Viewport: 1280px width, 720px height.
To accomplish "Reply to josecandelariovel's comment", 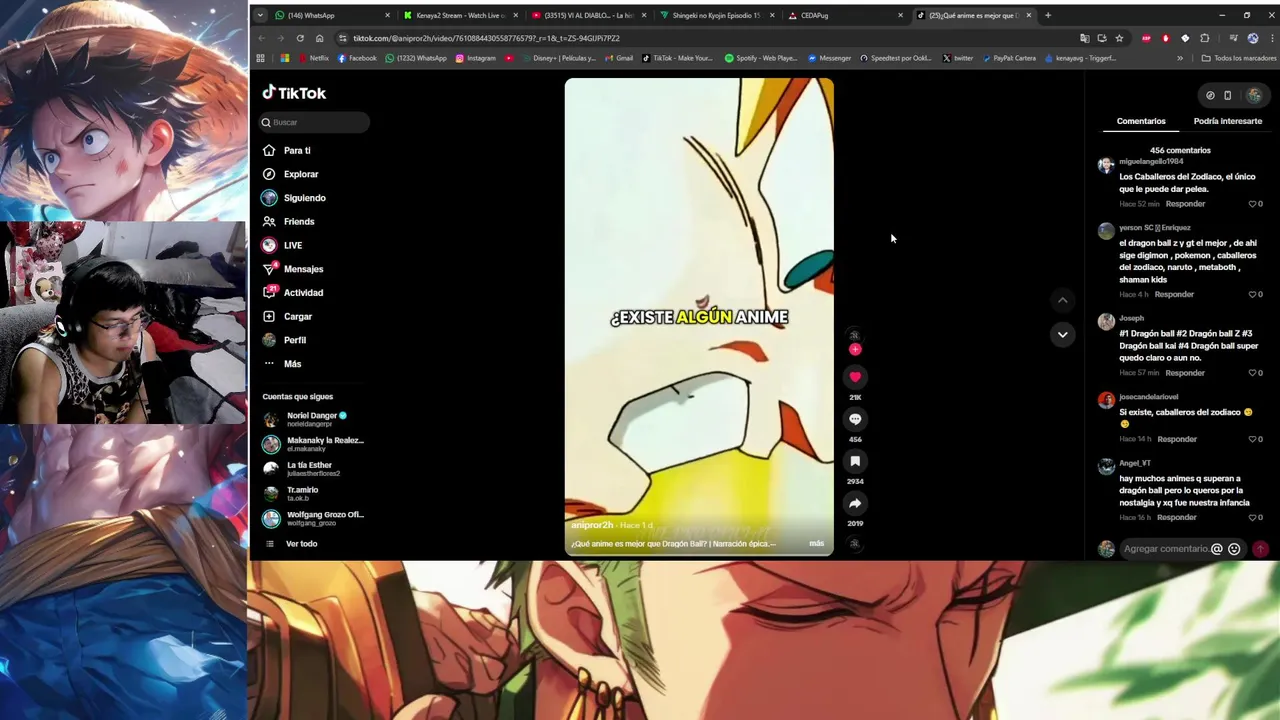I will tap(1177, 439).
